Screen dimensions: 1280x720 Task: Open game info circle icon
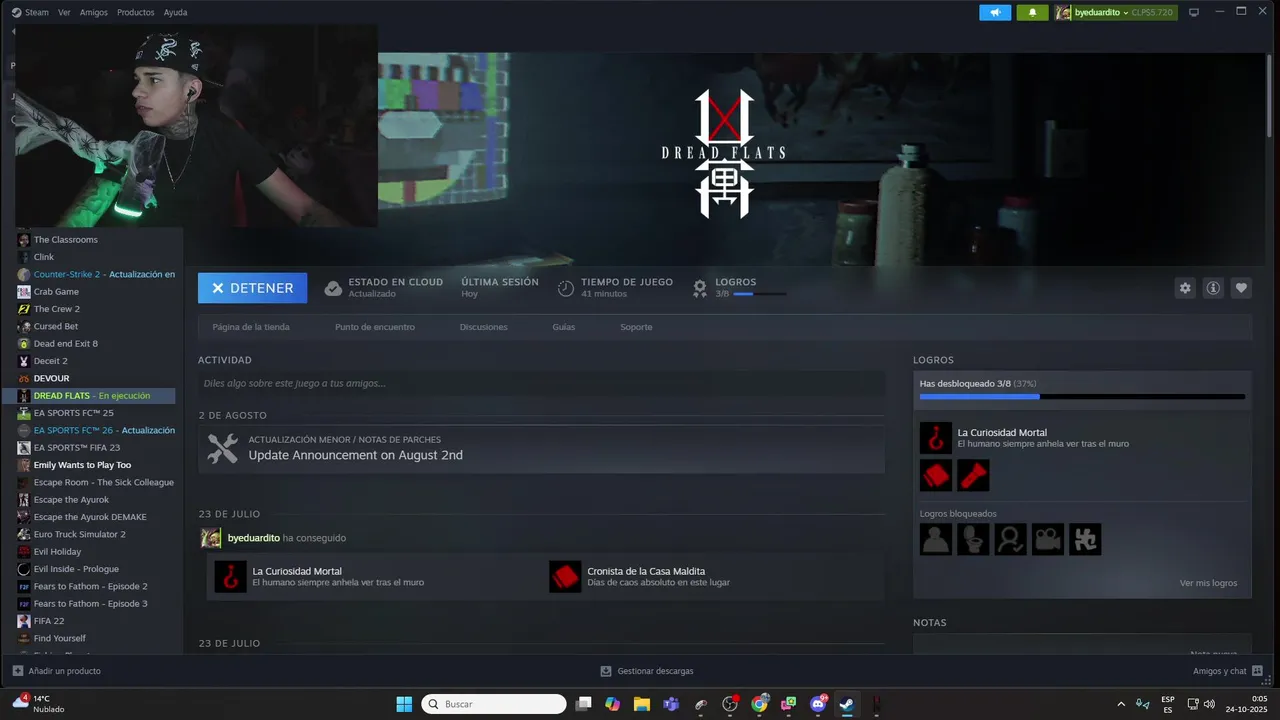pyautogui.click(x=1213, y=288)
